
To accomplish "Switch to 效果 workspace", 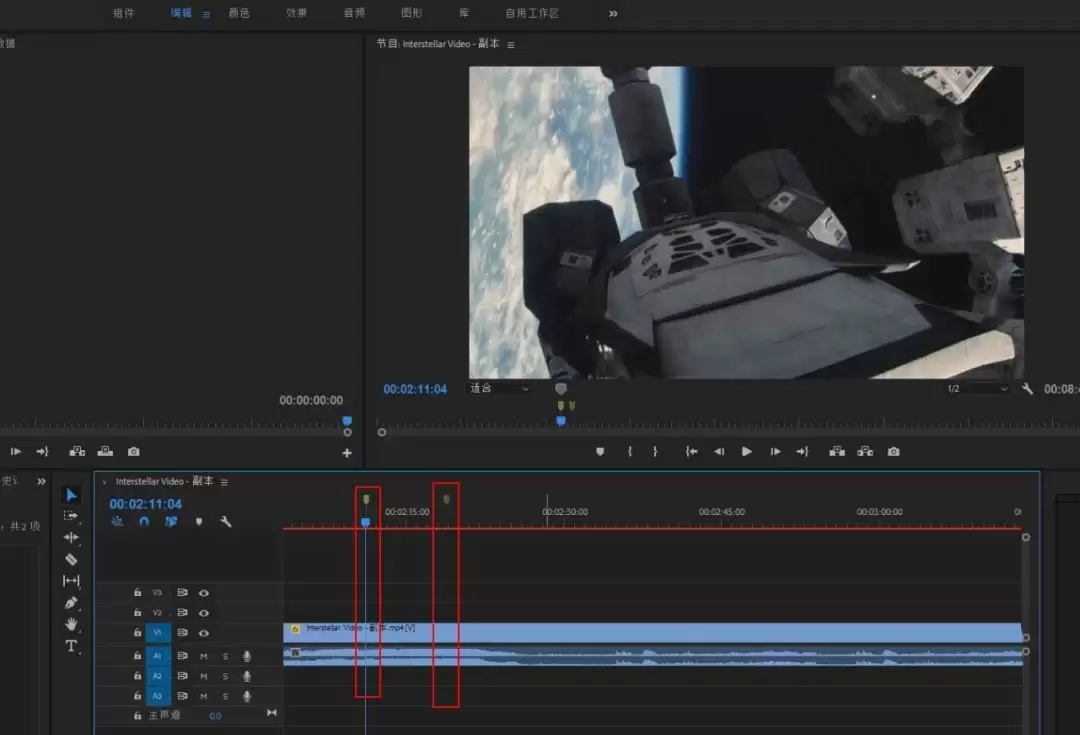I will 297,13.
